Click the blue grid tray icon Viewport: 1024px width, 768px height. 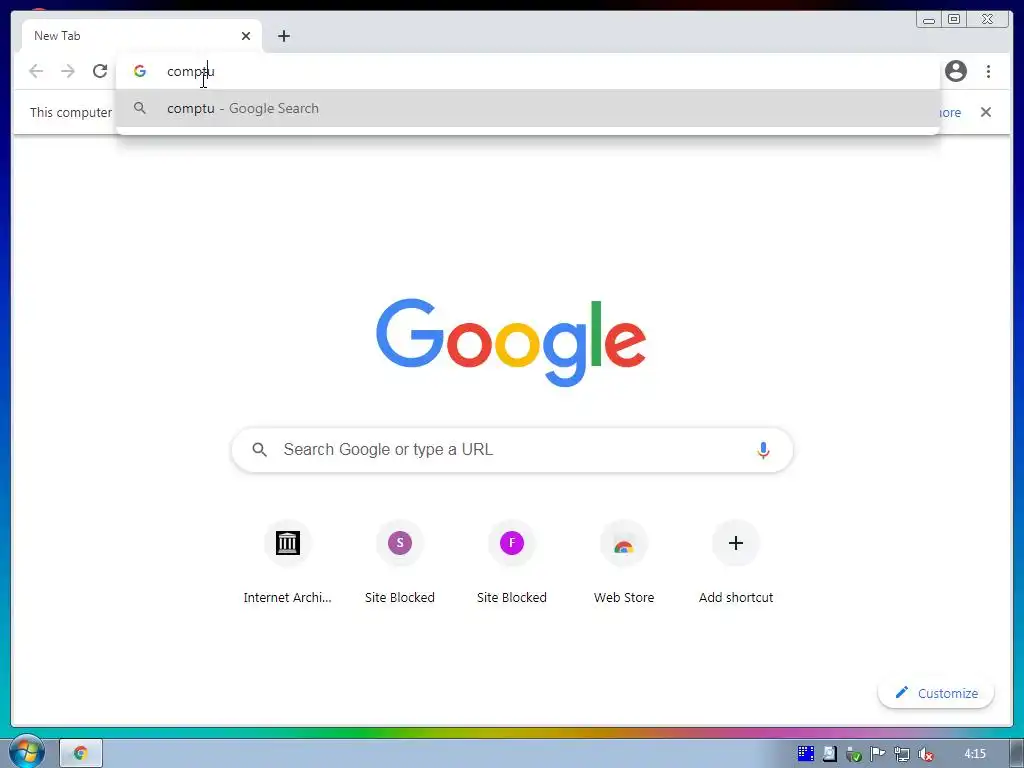805,754
